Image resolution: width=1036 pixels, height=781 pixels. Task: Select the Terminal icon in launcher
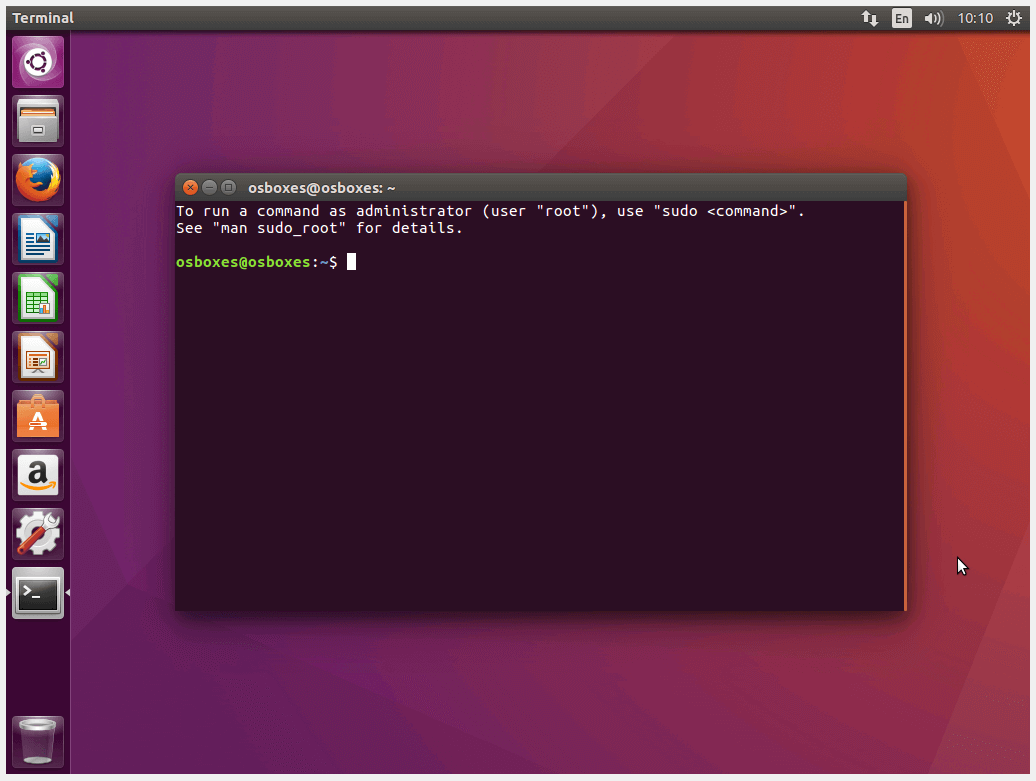[x=38, y=594]
